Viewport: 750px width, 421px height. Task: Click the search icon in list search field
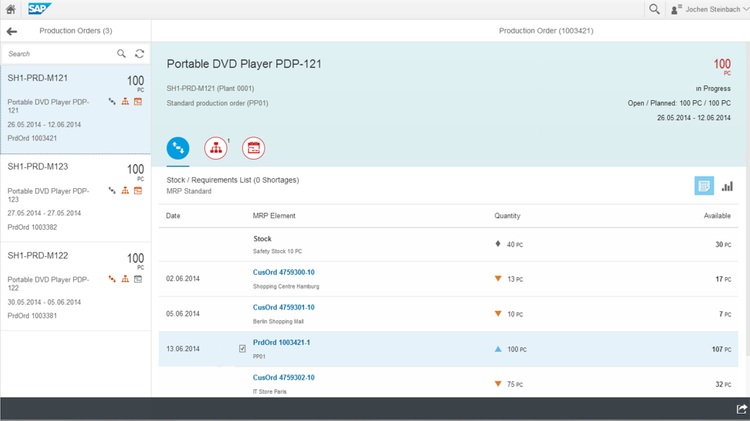coord(121,54)
